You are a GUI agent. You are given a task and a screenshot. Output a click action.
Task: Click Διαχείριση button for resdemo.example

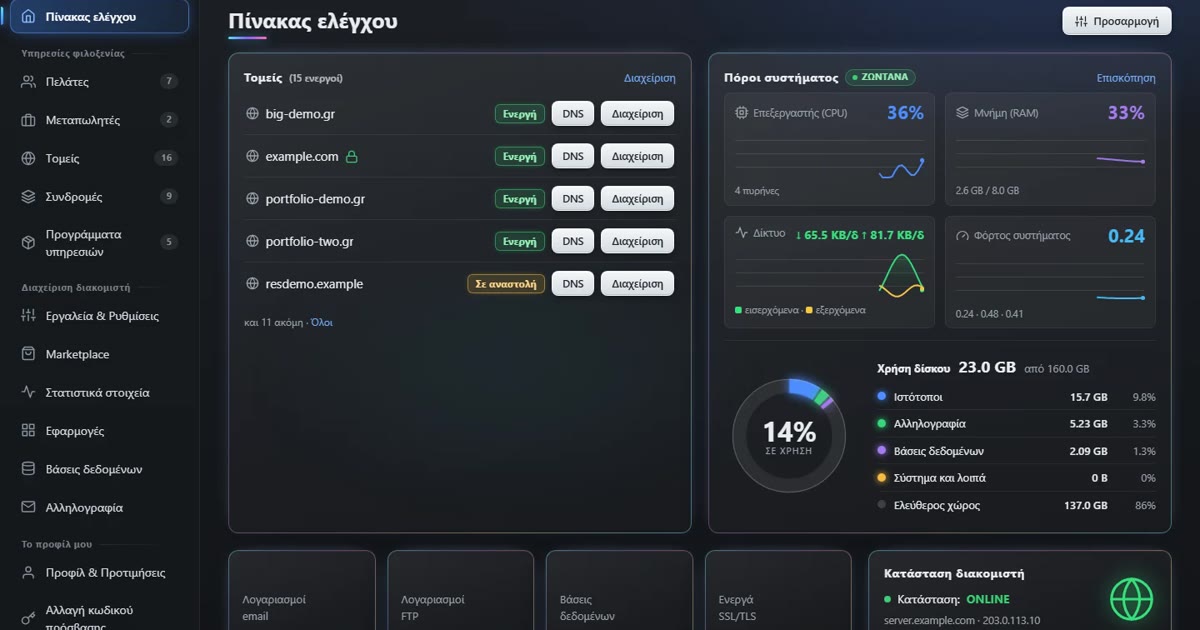tap(637, 284)
